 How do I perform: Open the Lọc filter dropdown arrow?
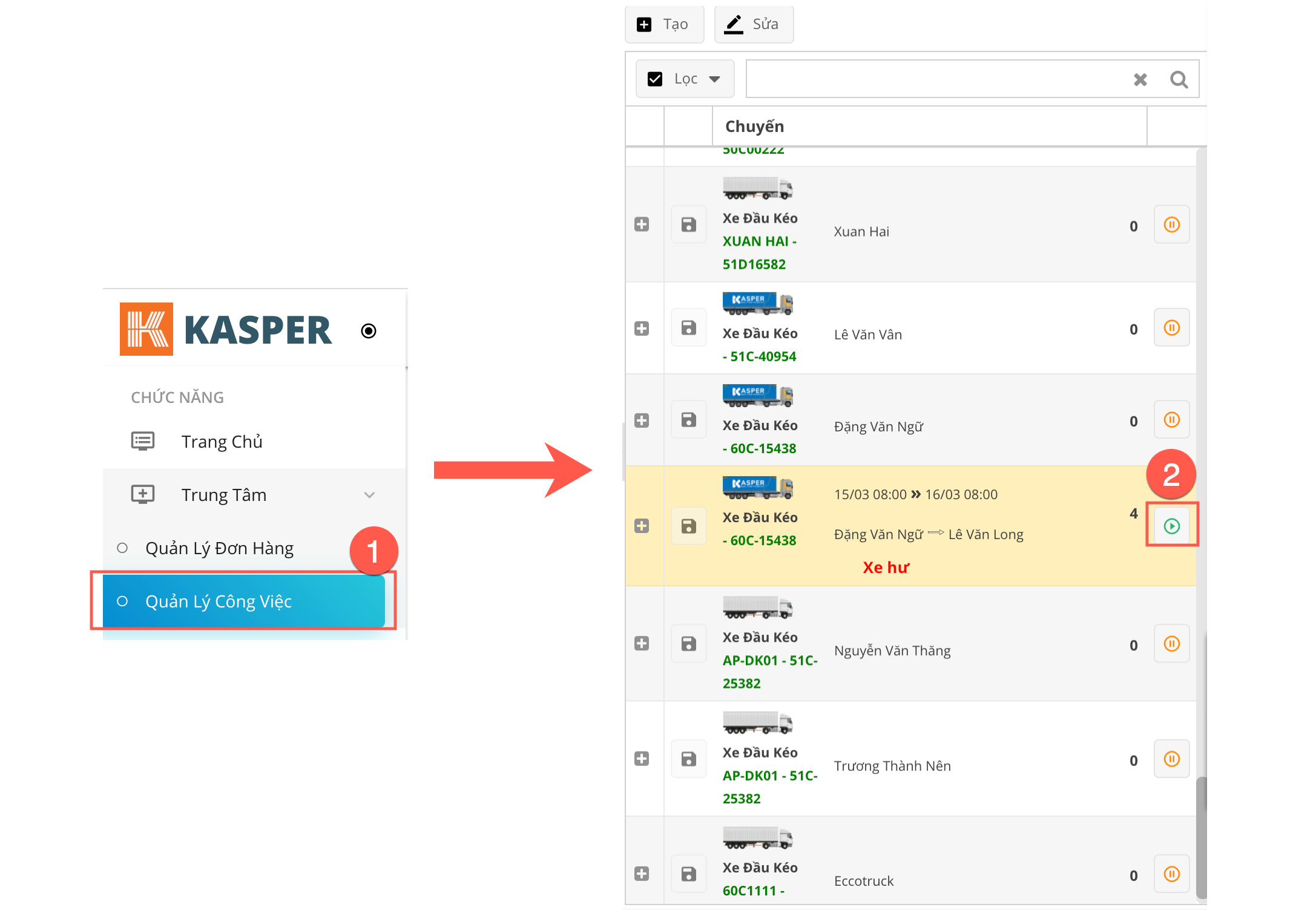[x=714, y=79]
